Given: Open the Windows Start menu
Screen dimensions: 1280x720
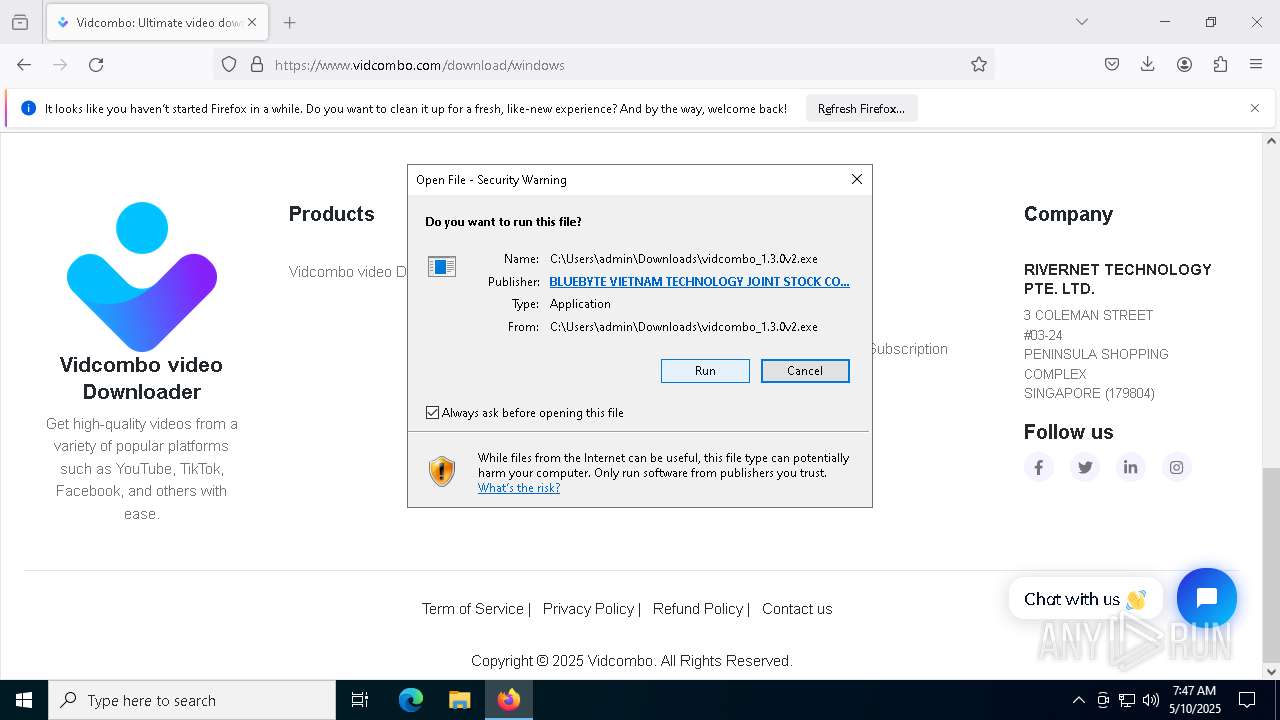Looking at the screenshot, I should click(x=24, y=700).
